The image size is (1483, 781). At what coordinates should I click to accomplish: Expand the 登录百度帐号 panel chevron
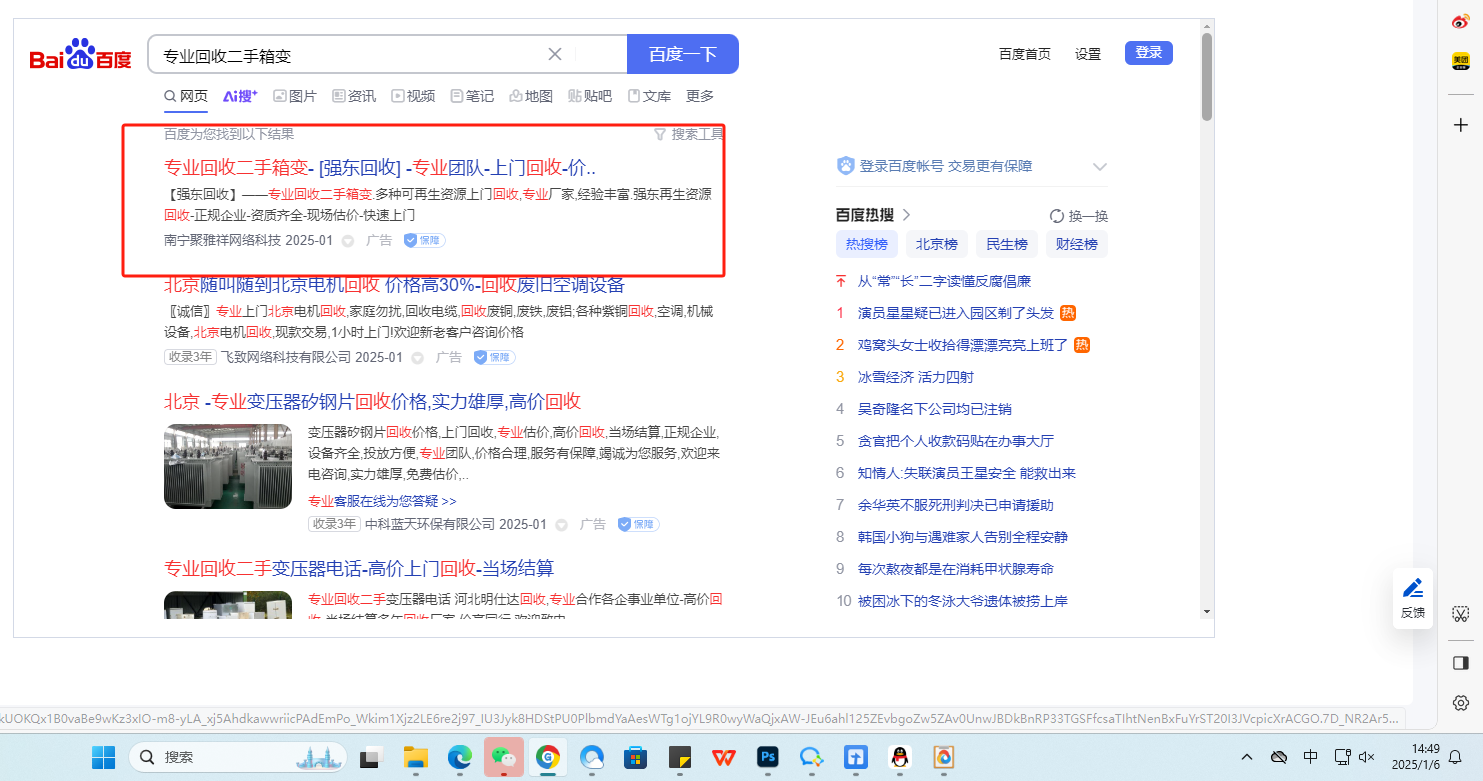[x=1100, y=166]
